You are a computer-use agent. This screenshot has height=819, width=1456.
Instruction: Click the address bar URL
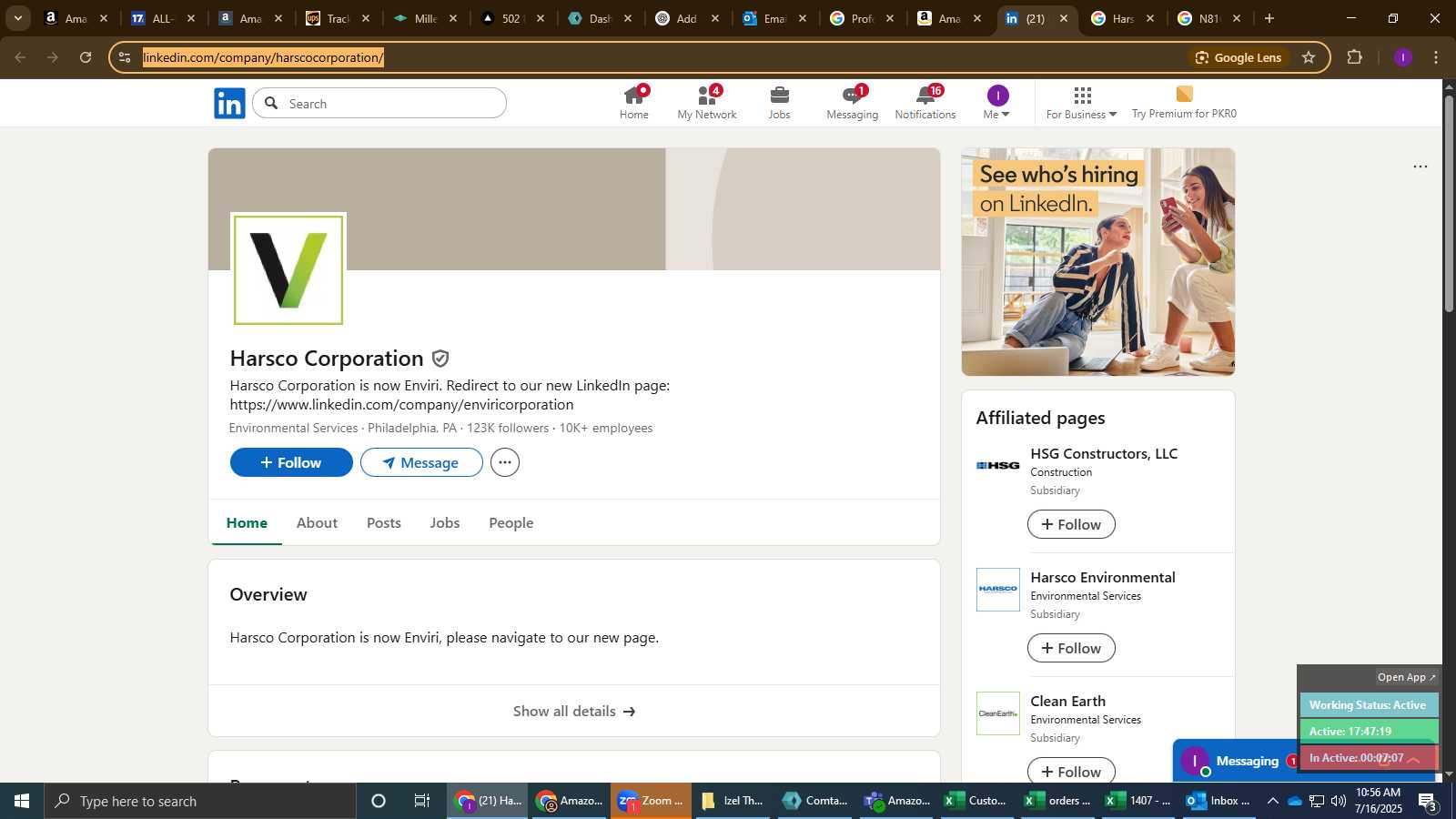point(263,57)
